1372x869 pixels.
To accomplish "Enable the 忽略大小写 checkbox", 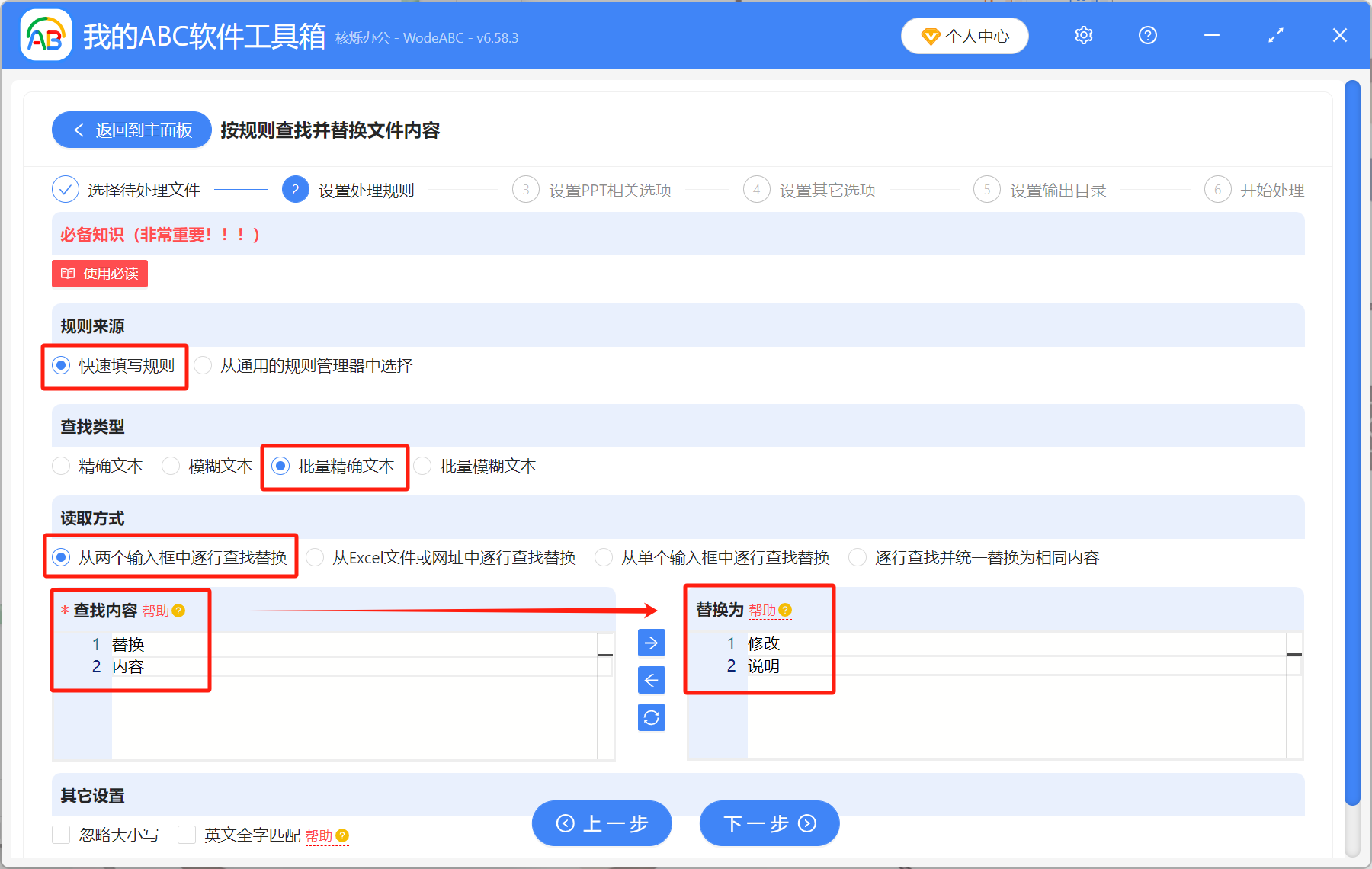I will [61, 835].
